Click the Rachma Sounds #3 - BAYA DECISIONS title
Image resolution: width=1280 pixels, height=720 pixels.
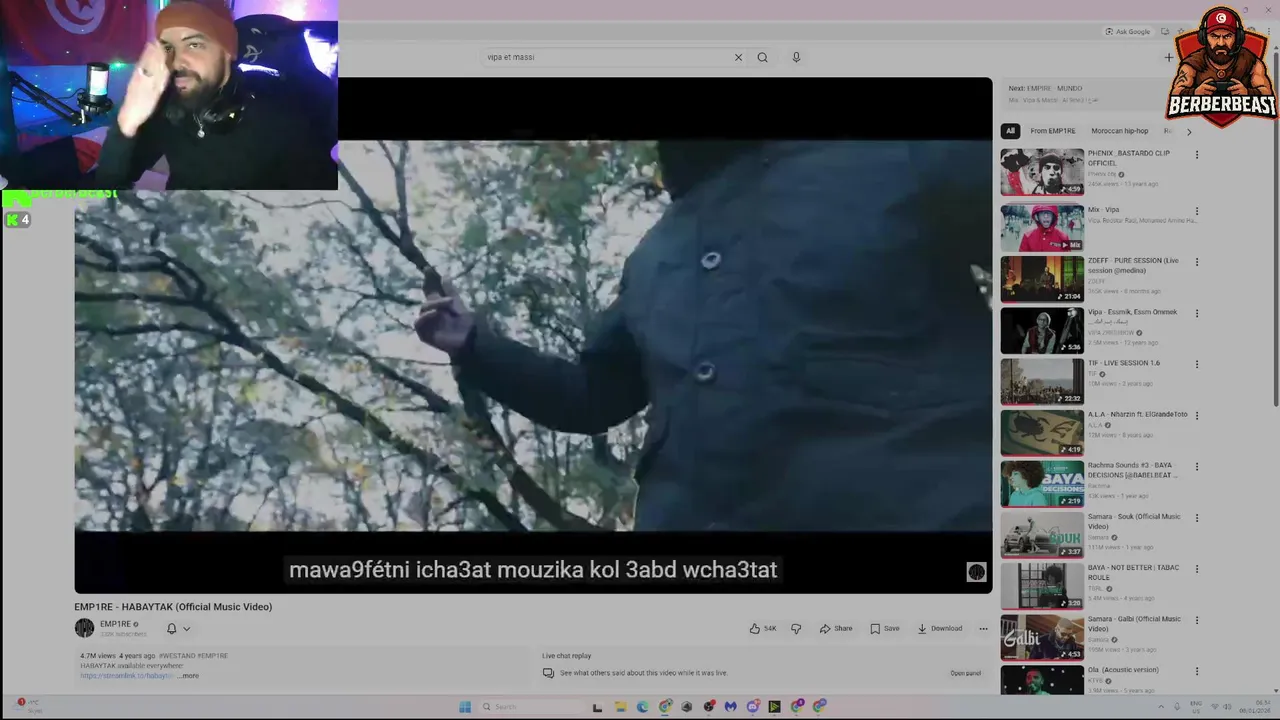click(x=1133, y=470)
